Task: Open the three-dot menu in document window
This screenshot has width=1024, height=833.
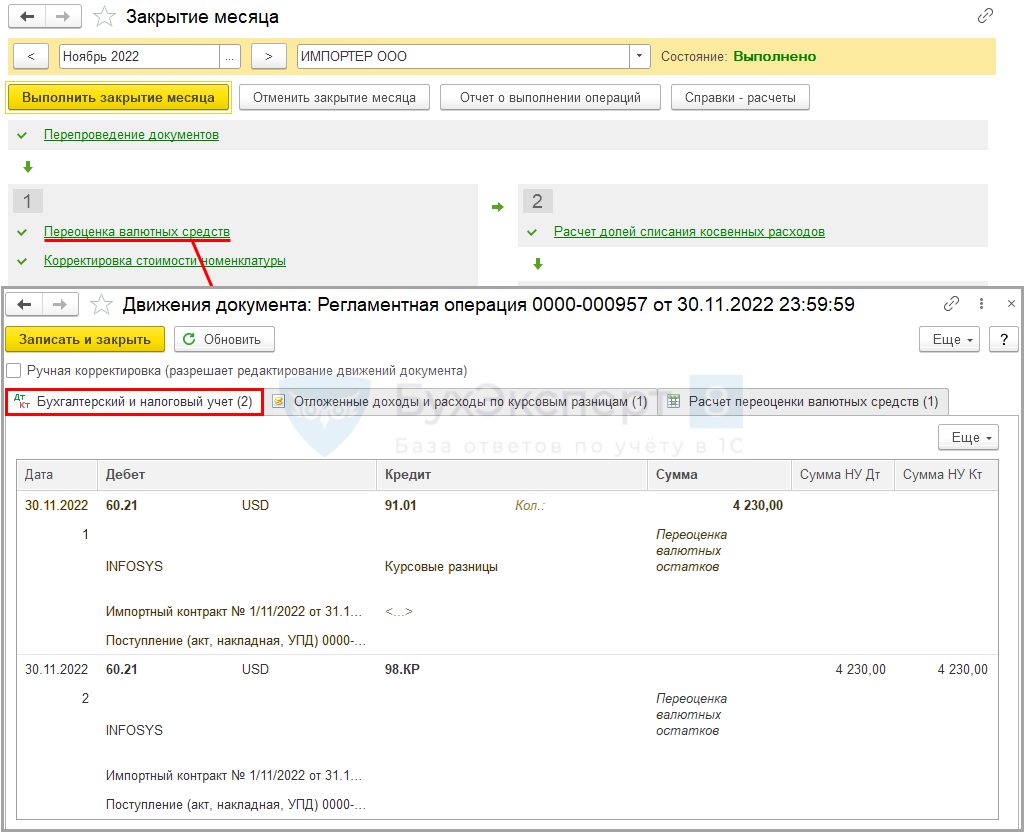Action: point(981,304)
